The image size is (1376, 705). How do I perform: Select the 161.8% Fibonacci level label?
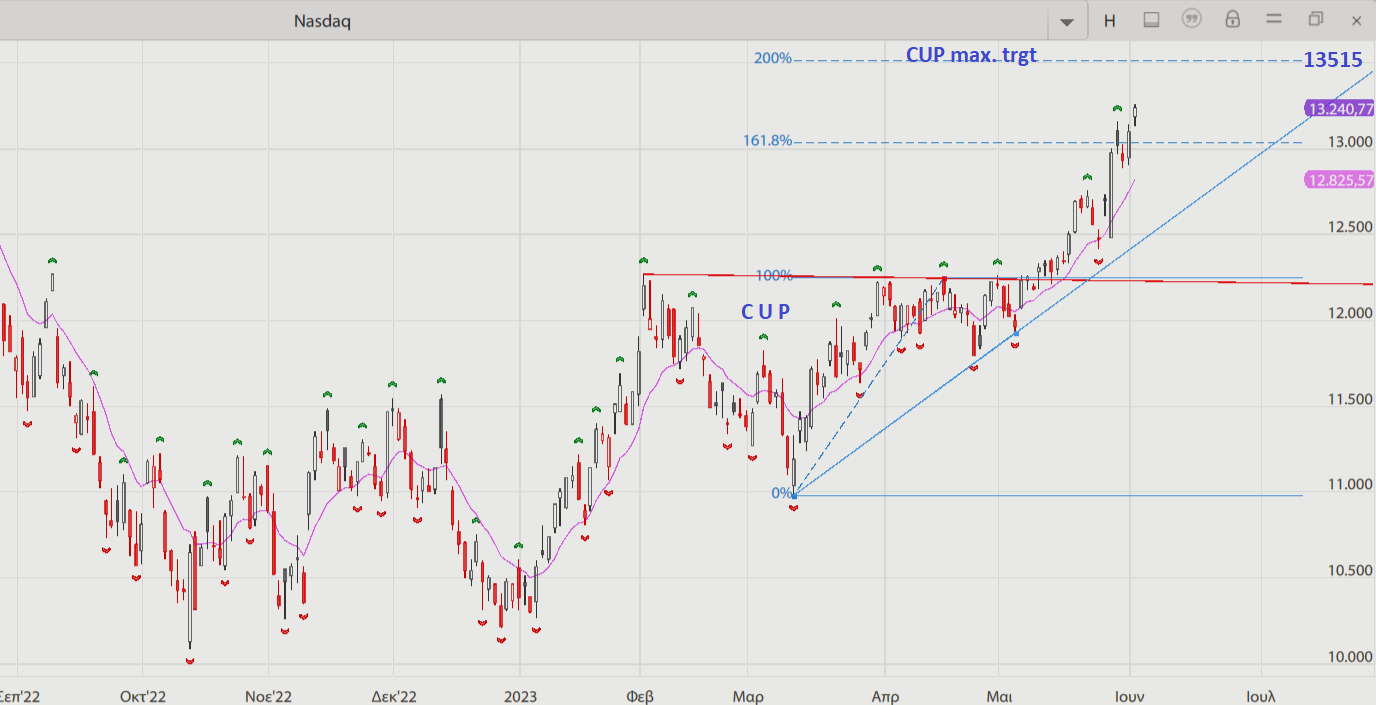(x=768, y=141)
